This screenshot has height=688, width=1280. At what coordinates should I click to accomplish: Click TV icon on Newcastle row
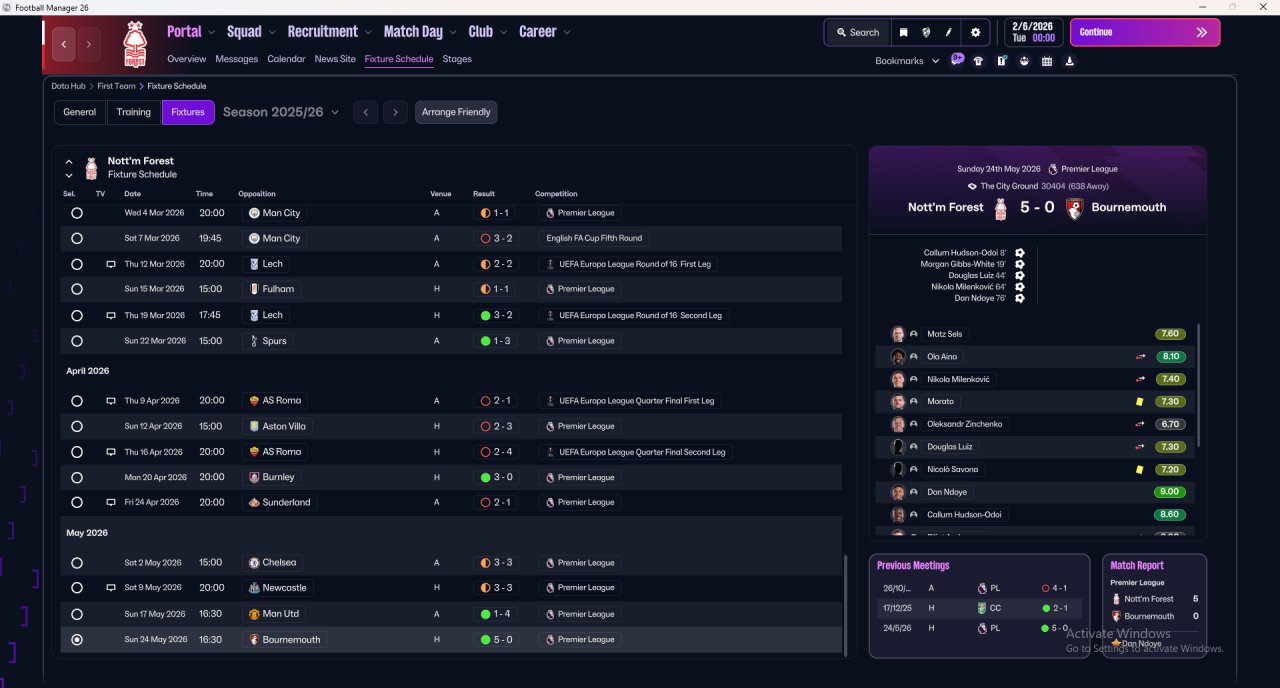coord(111,588)
